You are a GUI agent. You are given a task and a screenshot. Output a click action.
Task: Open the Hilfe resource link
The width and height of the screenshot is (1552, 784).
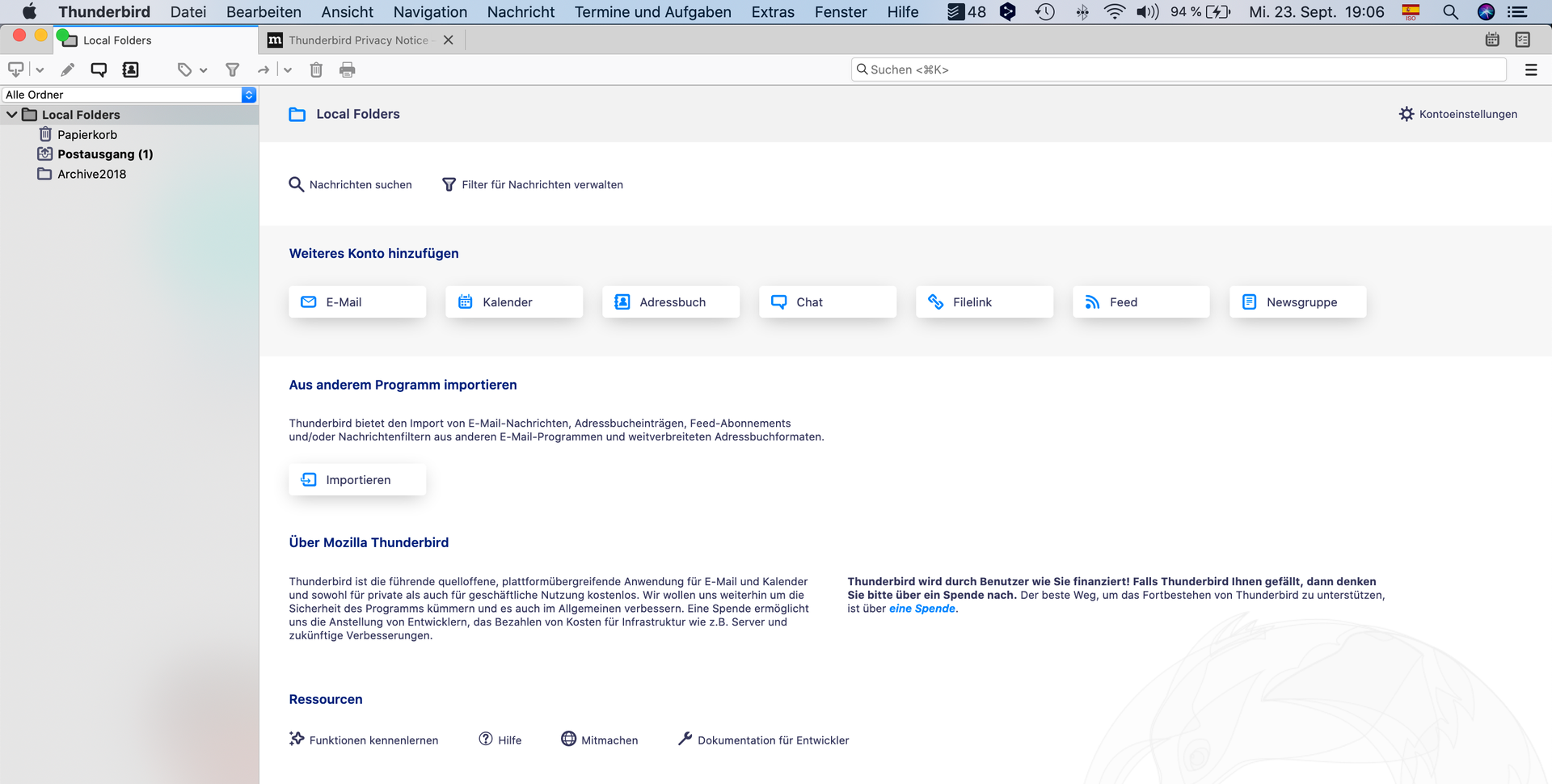pyautogui.click(x=500, y=740)
